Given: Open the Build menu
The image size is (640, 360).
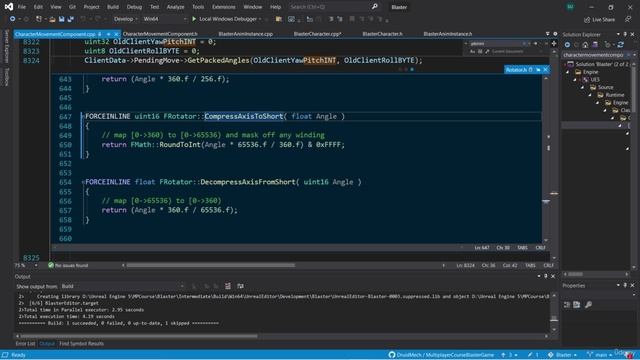Looking at the screenshot, I should point(113,7).
